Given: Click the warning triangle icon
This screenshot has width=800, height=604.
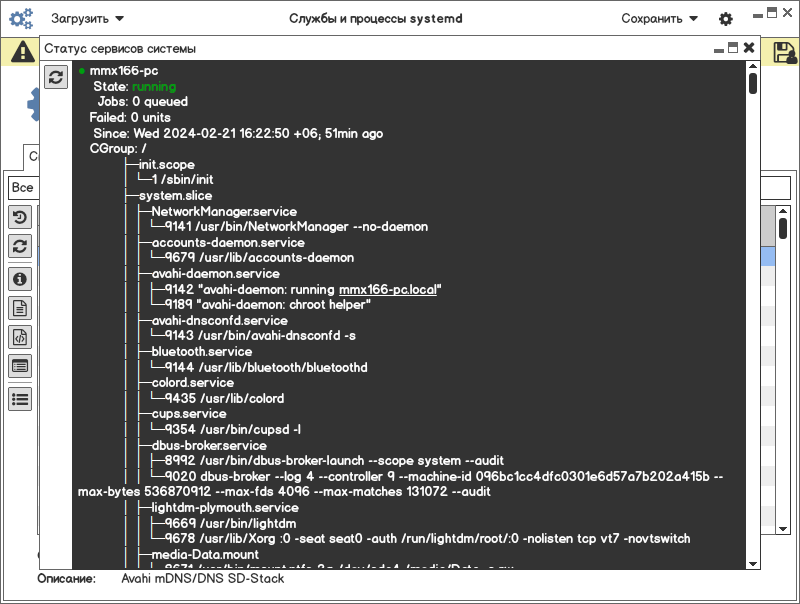Looking at the screenshot, I should (22, 52).
